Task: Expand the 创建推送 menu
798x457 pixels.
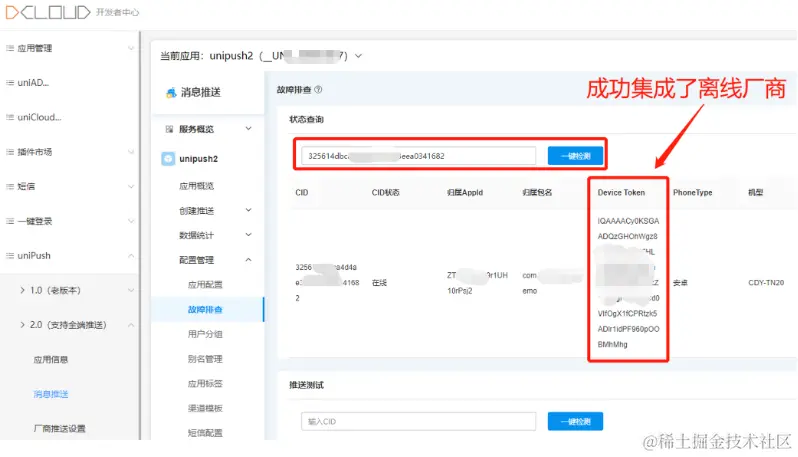Action: click(248, 210)
